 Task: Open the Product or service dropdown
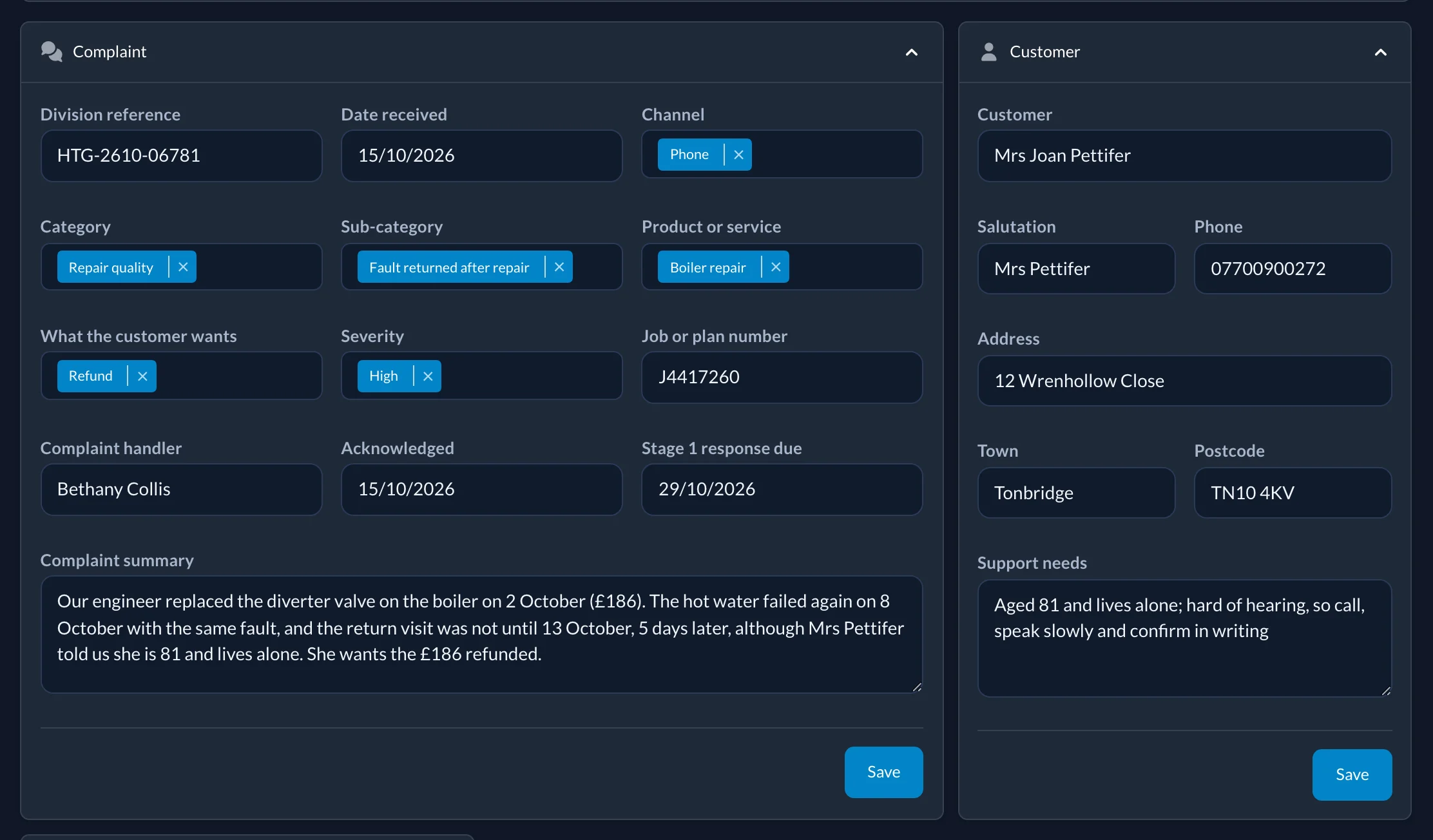[x=782, y=267]
